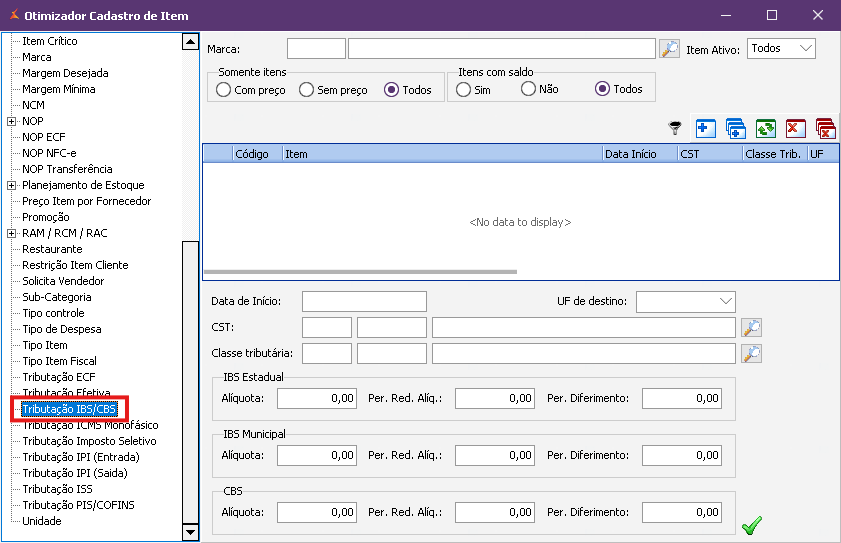Click the blue add single record icon

coord(705,128)
